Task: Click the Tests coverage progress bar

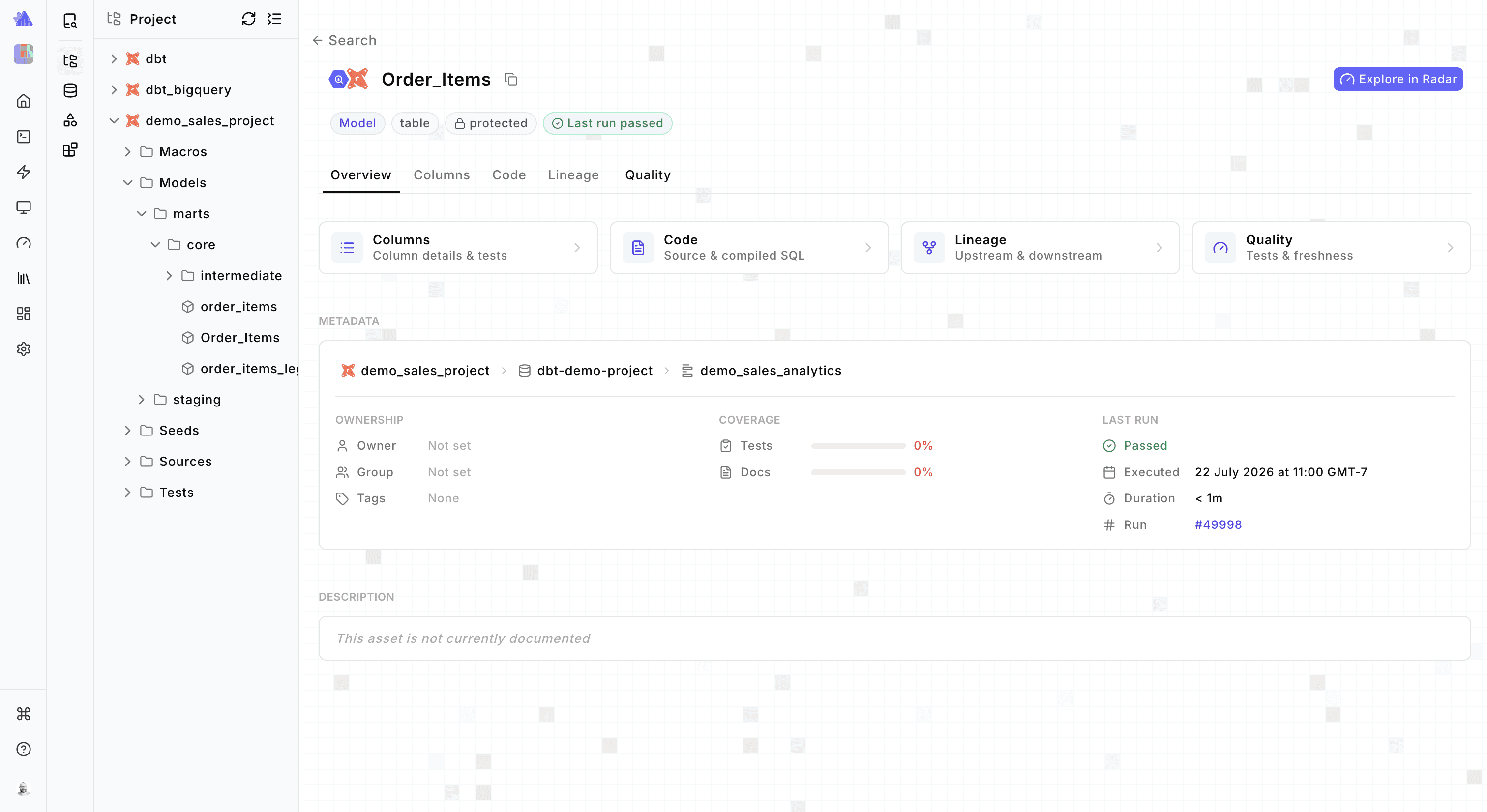Action: pyautogui.click(x=859, y=445)
